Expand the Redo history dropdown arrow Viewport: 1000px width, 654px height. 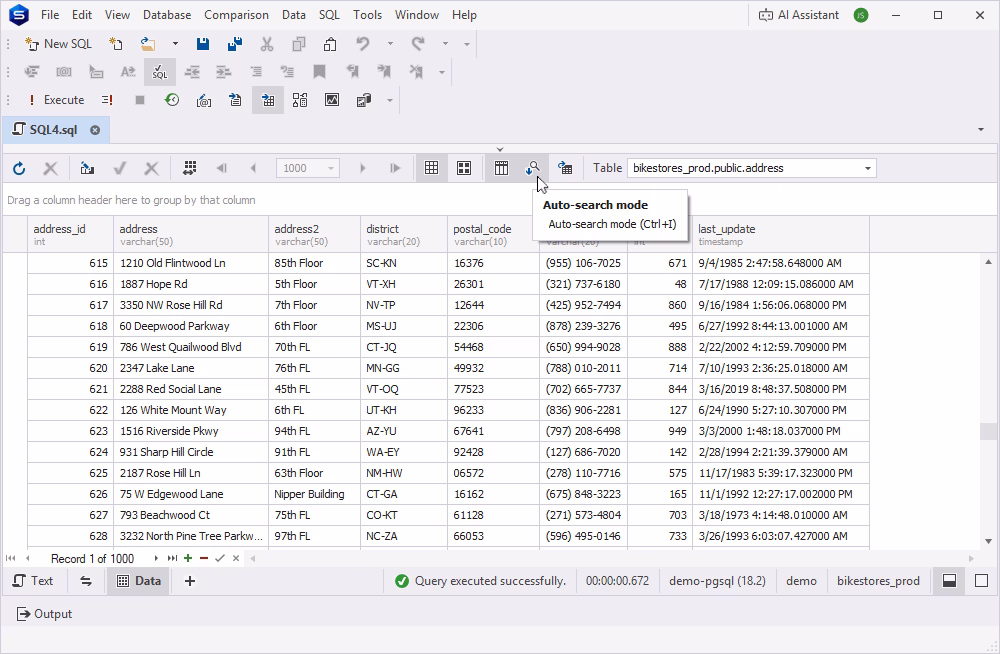445,44
